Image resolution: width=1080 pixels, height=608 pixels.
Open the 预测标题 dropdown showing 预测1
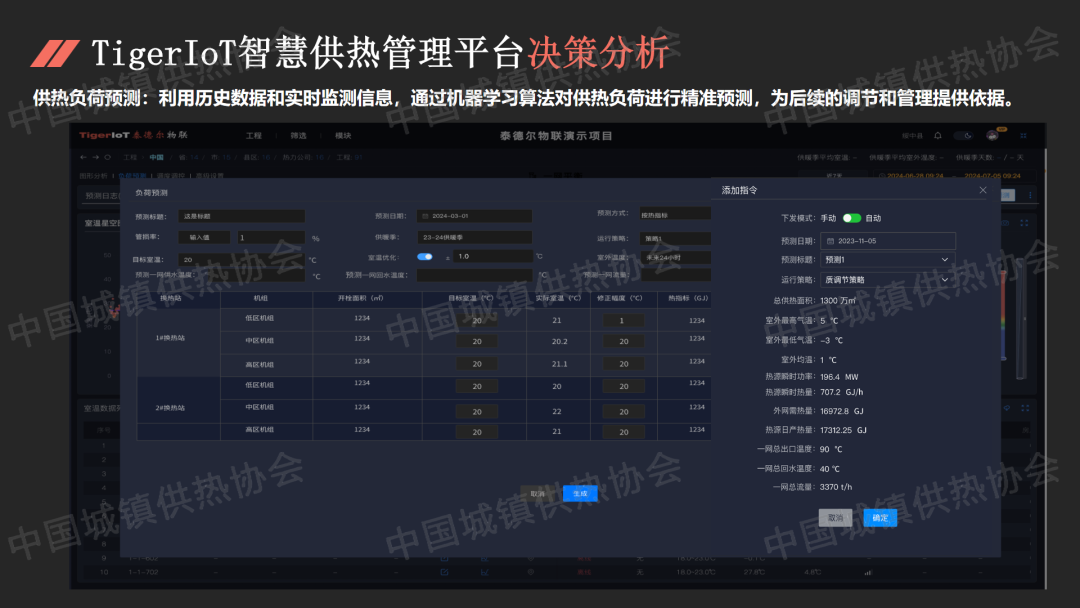887,260
